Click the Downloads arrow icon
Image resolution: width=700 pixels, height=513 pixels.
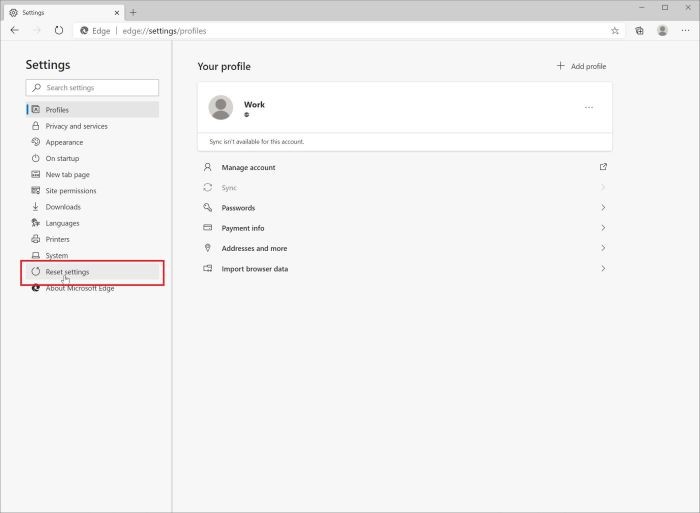pyautogui.click(x=36, y=206)
